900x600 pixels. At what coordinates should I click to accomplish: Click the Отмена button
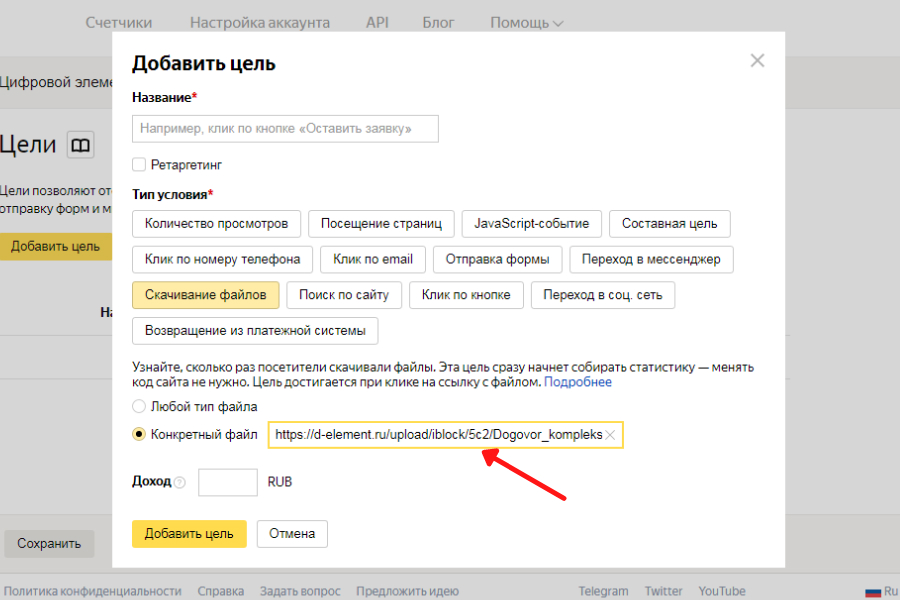click(292, 534)
